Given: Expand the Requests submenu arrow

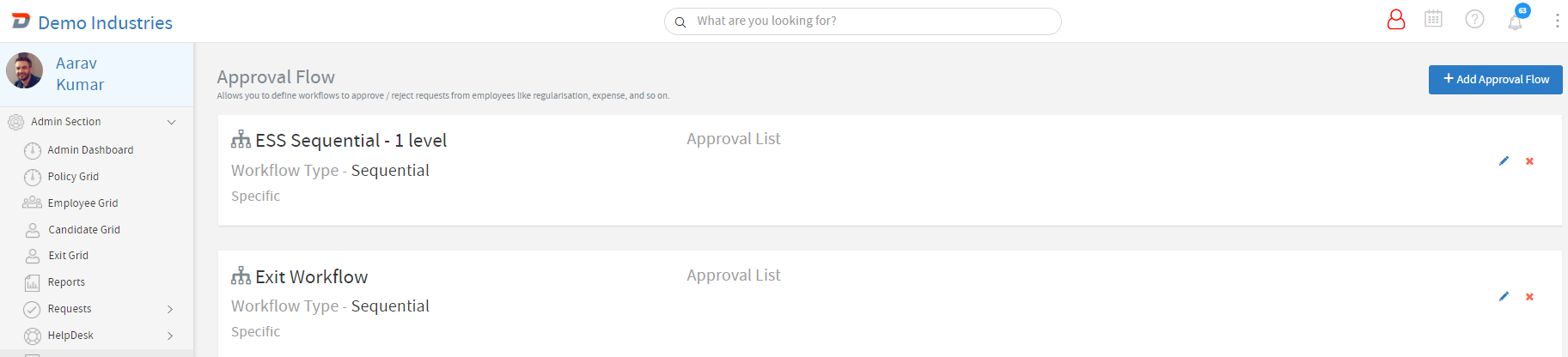Looking at the screenshot, I should tap(170, 309).
